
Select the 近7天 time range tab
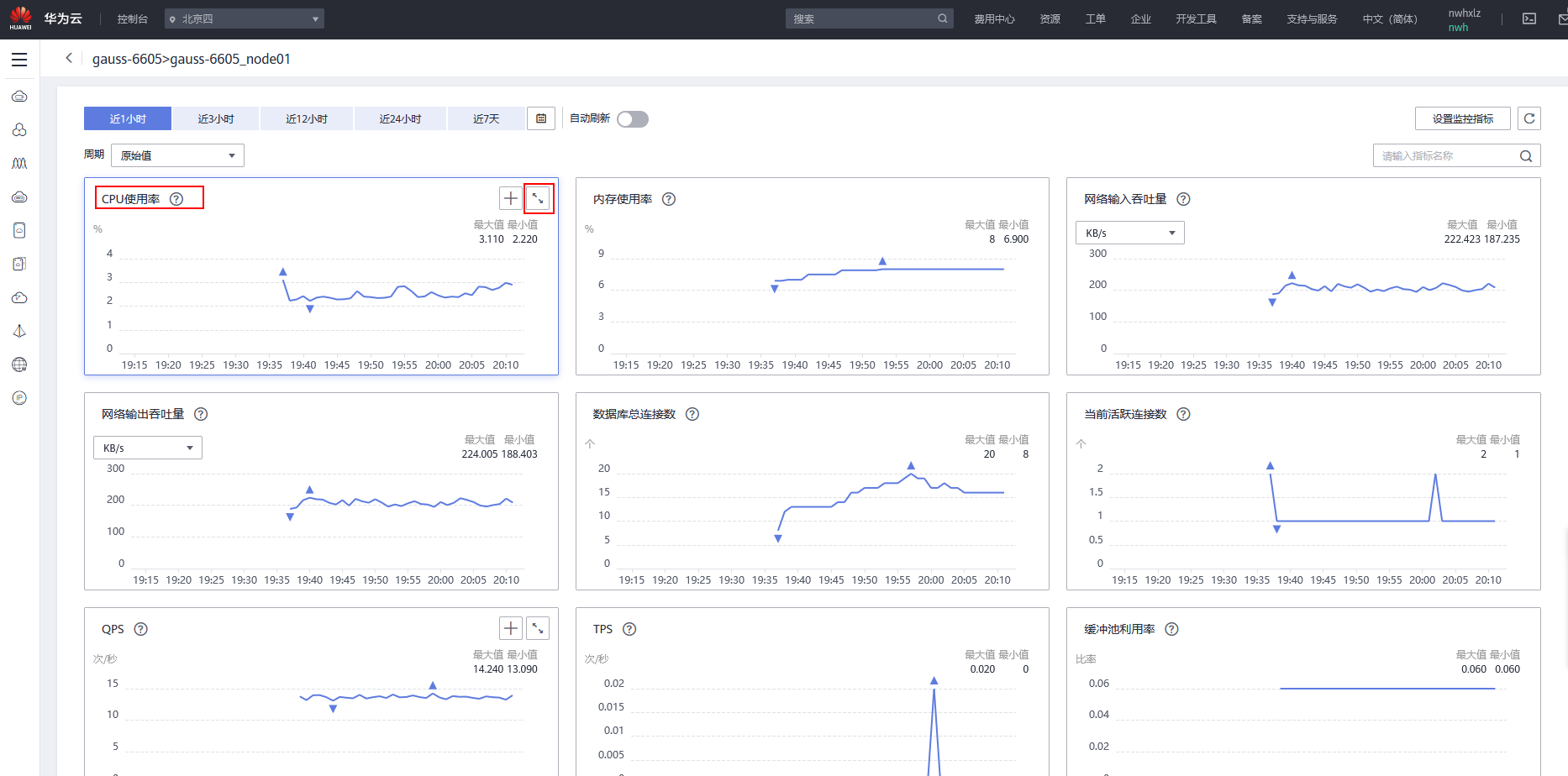(x=486, y=118)
